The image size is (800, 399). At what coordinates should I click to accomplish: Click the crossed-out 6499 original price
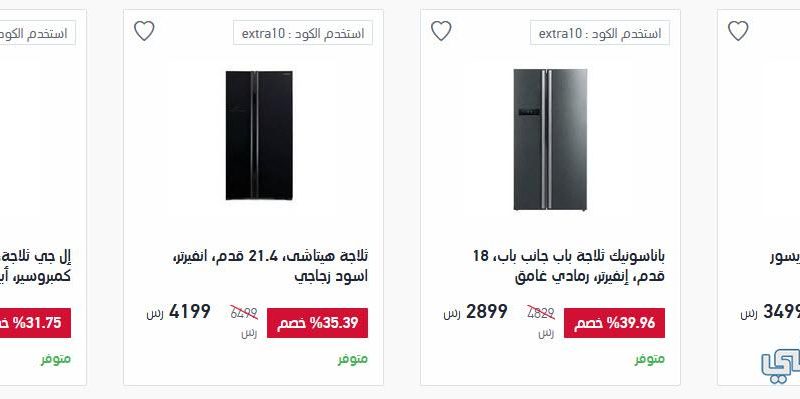(244, 313)
